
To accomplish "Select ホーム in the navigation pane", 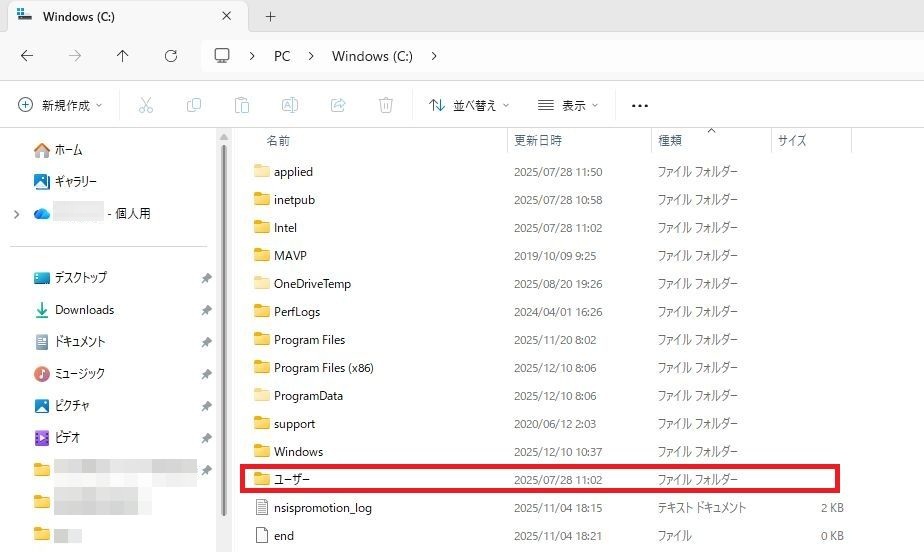I will tap(68, 150).
